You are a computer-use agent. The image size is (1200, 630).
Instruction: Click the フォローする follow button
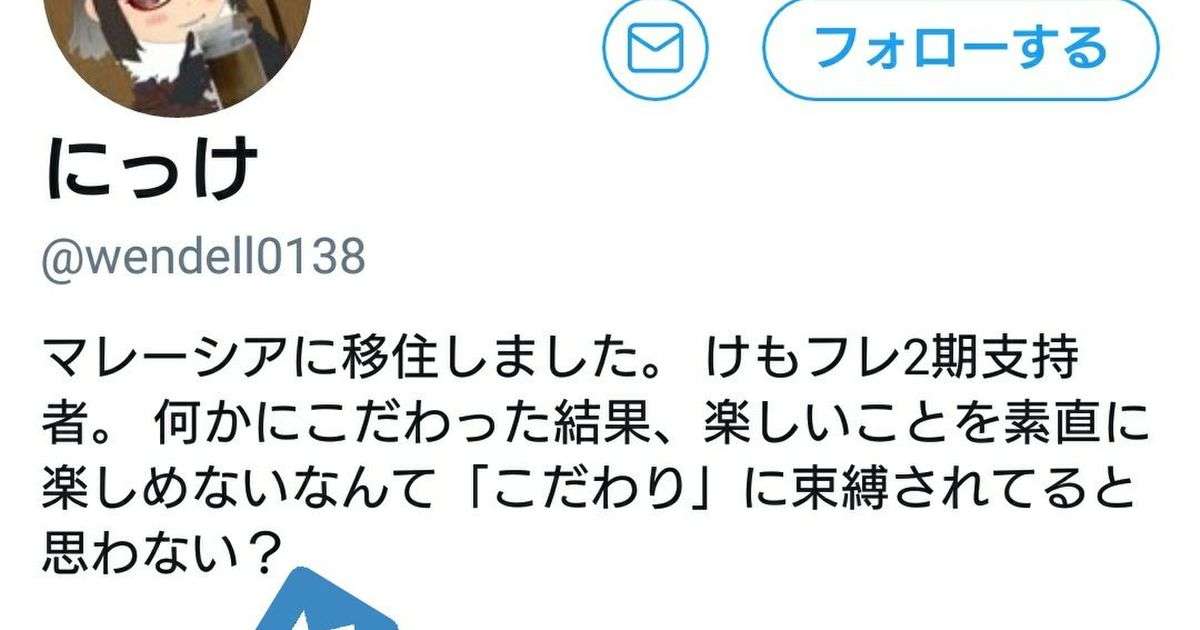(x=960, y=47)
